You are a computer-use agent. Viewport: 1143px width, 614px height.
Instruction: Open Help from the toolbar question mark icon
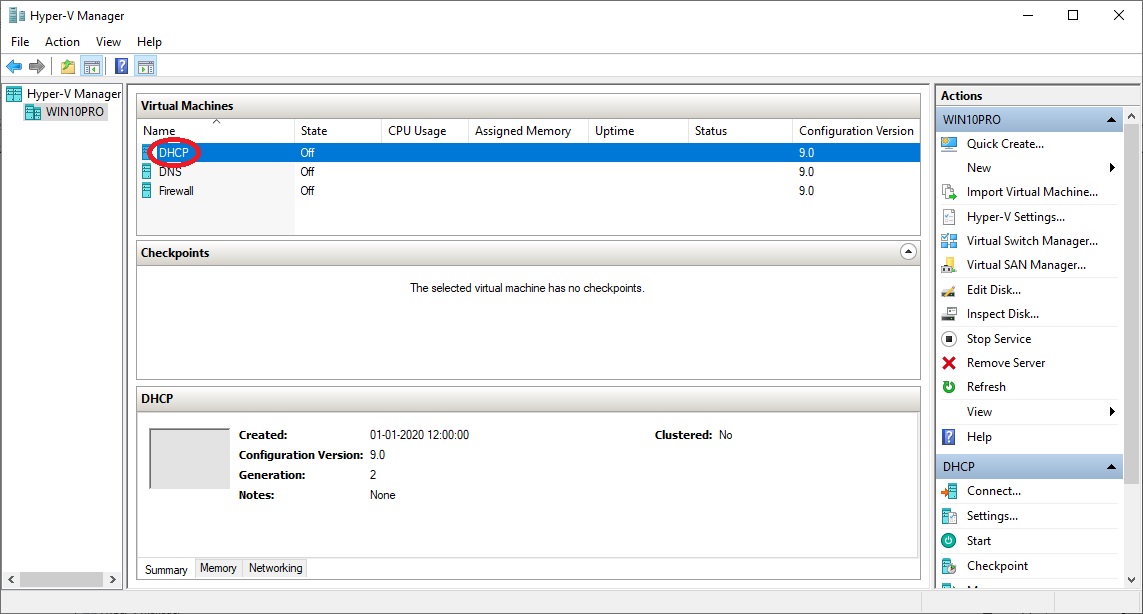(x=122, y=67)
